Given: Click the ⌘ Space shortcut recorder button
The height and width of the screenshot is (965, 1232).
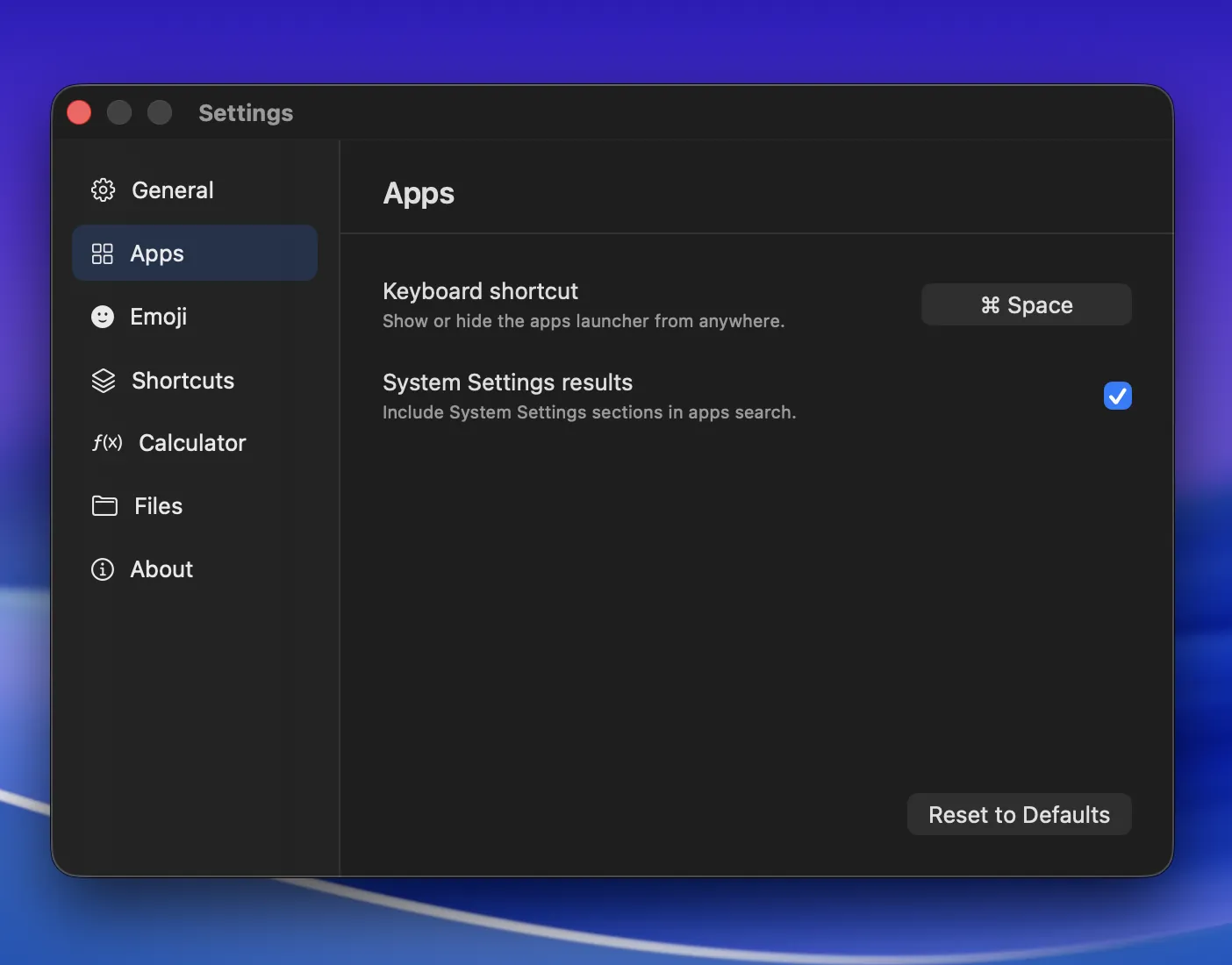Looking at the screenshot, I should tap(1027, 304).
